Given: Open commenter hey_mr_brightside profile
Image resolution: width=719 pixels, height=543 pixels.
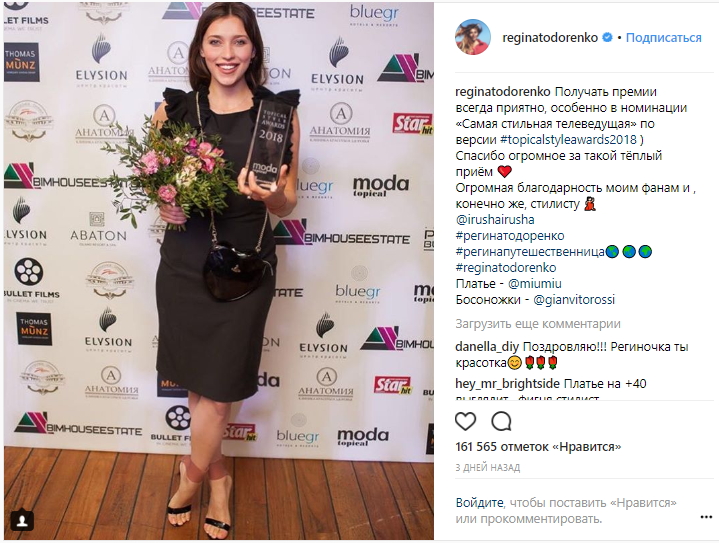Looking at the screenshot, I should coord(508,383).
